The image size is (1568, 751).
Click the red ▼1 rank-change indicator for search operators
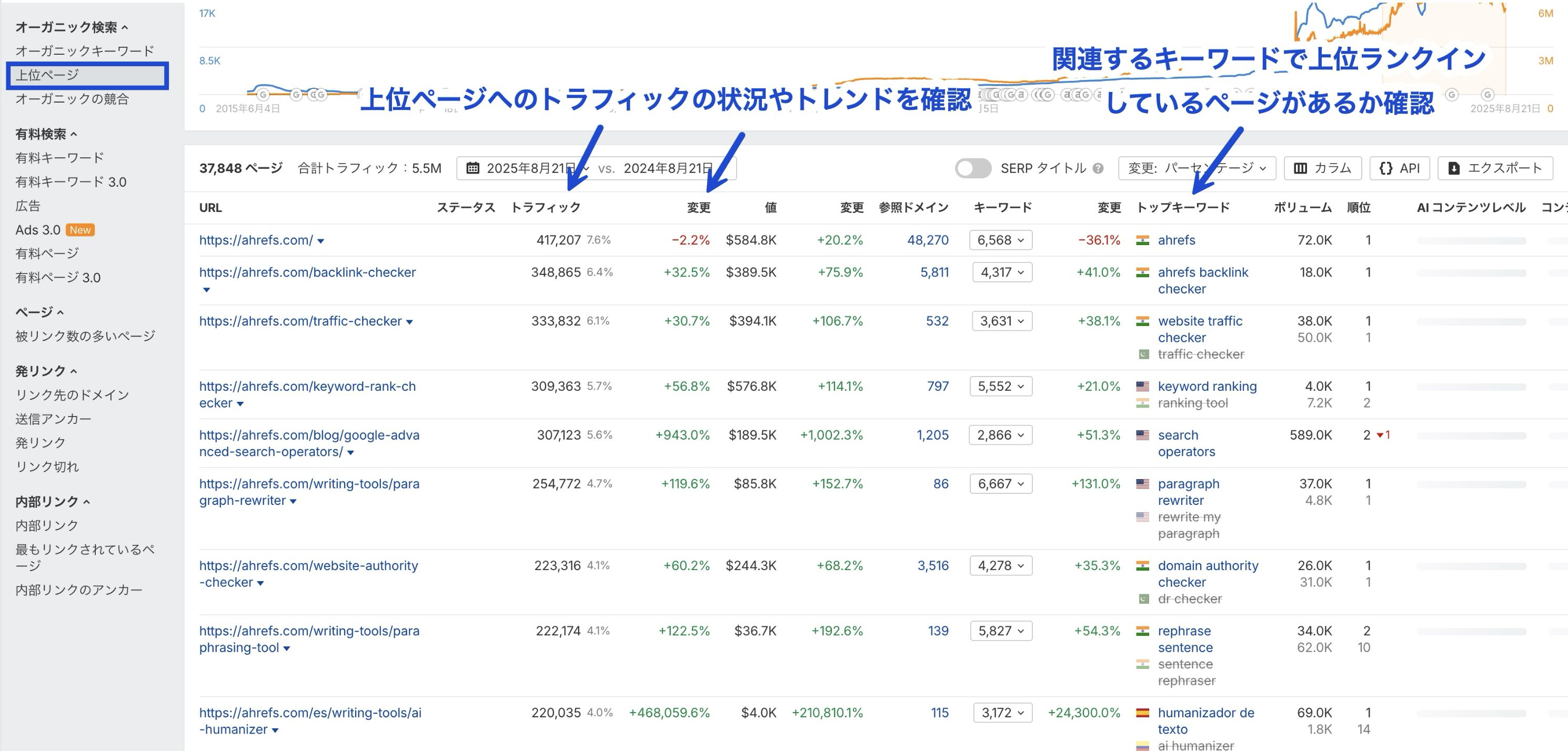[x=1383, y=434]
